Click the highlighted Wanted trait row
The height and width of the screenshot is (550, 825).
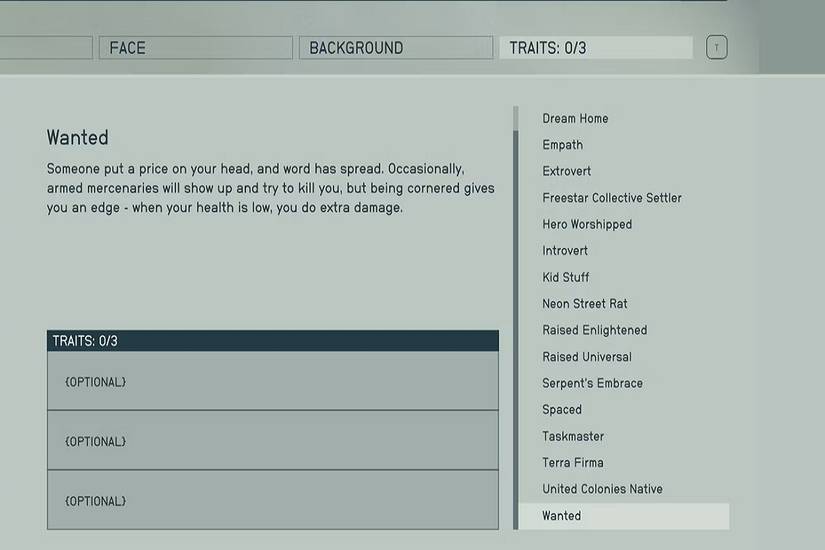624,516
